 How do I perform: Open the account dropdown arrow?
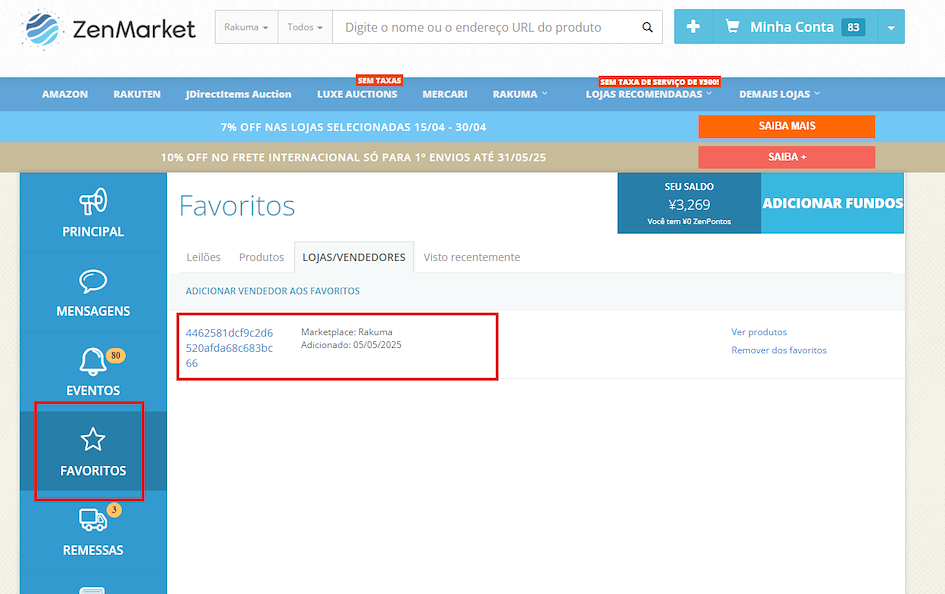(x=891, y=28)
